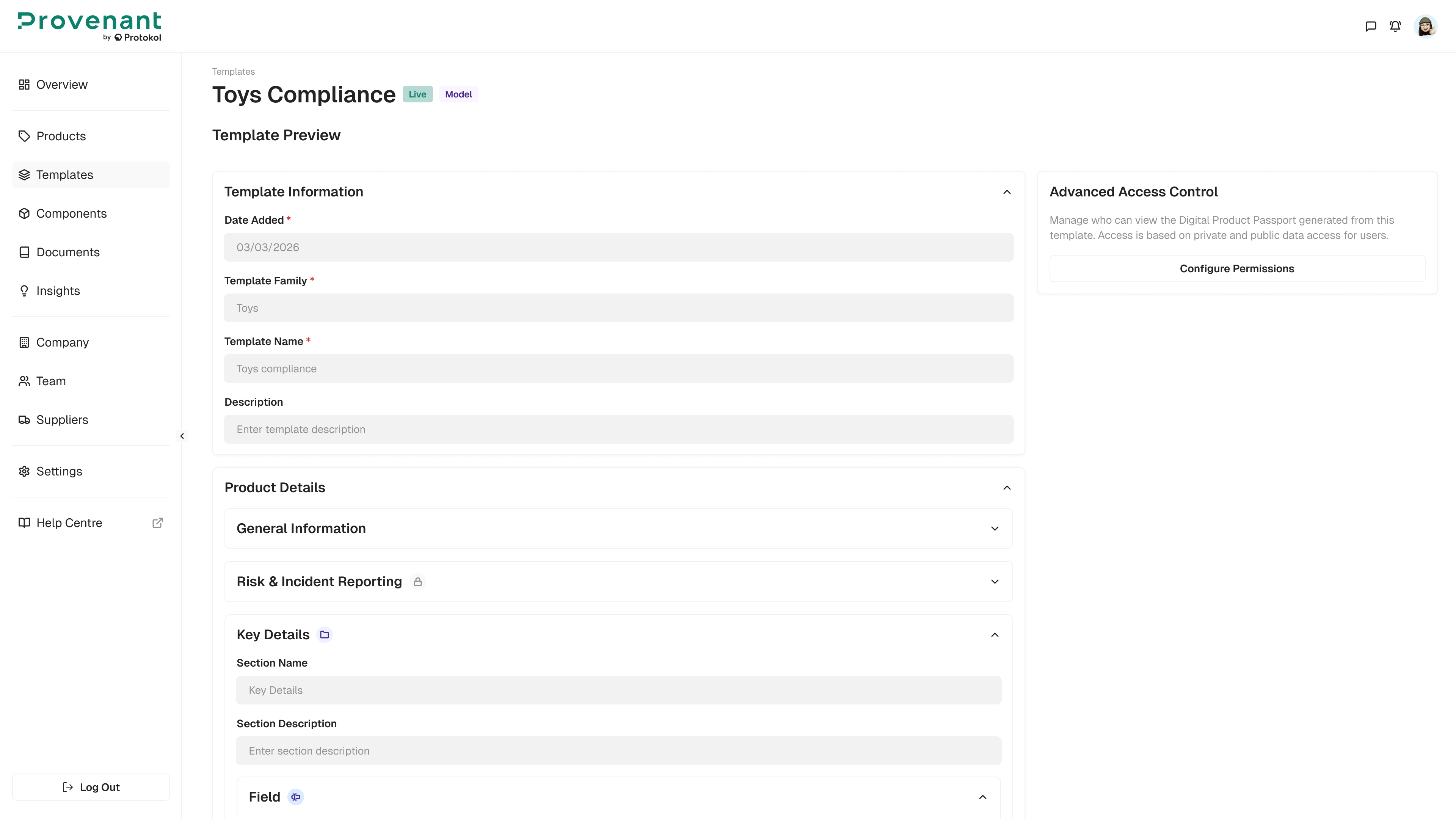Click the Provenant logo
The width and height of the screenshot is (1456, 819).
coord(90,27)
